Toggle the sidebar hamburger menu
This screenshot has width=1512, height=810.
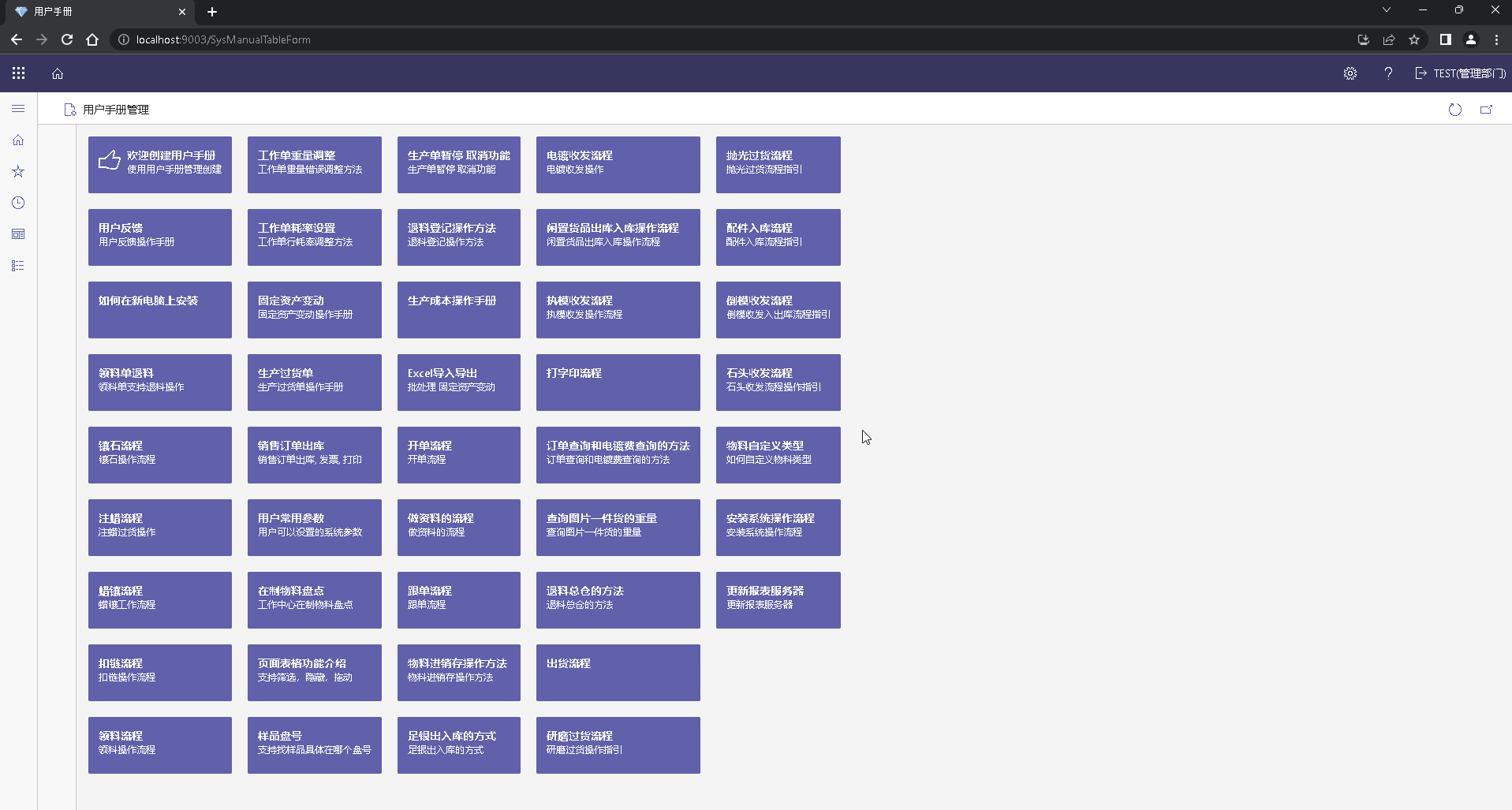(x=18, y=109)
